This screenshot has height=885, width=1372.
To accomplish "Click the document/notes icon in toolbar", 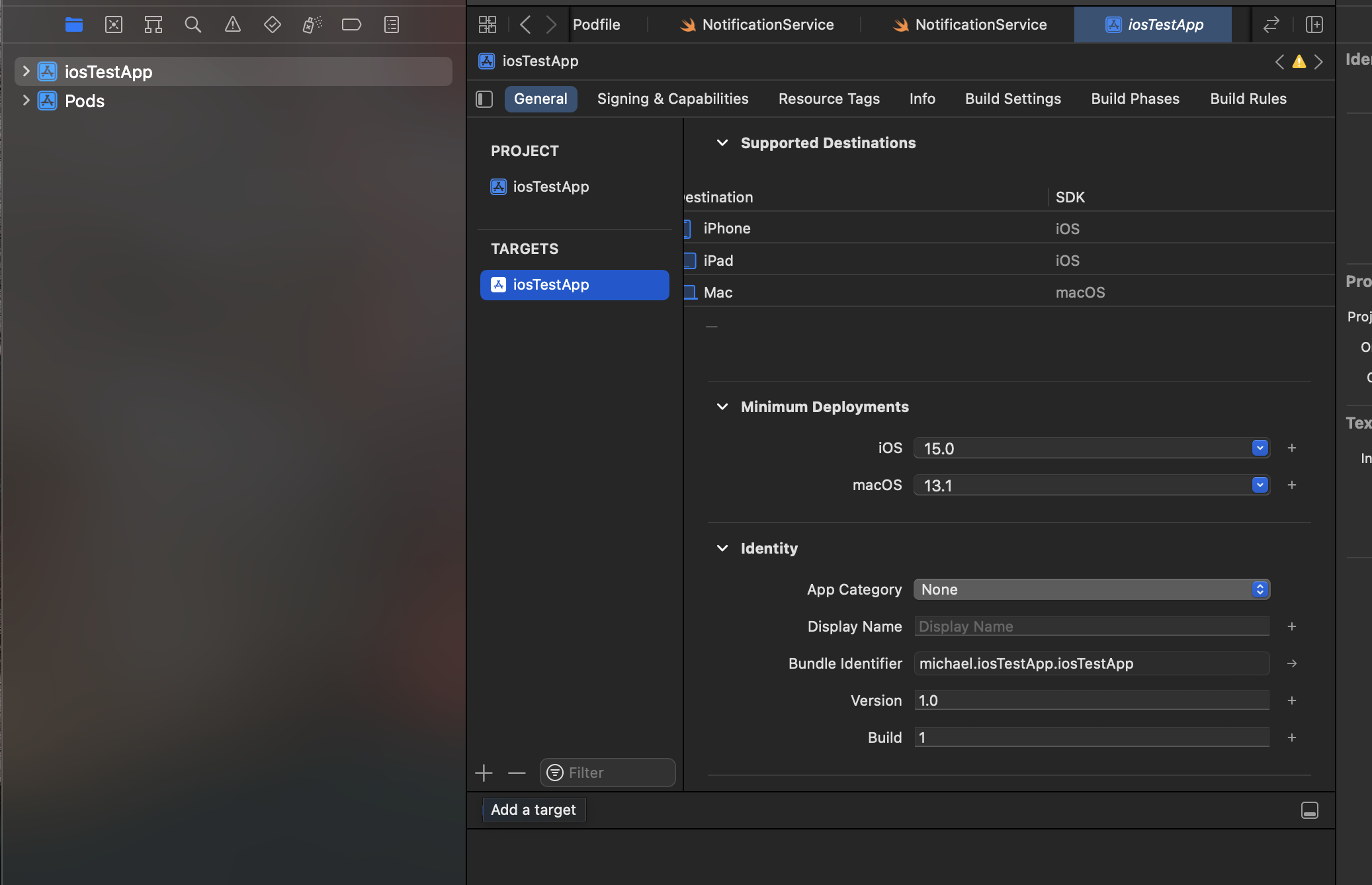I will (x=393, y=23).
